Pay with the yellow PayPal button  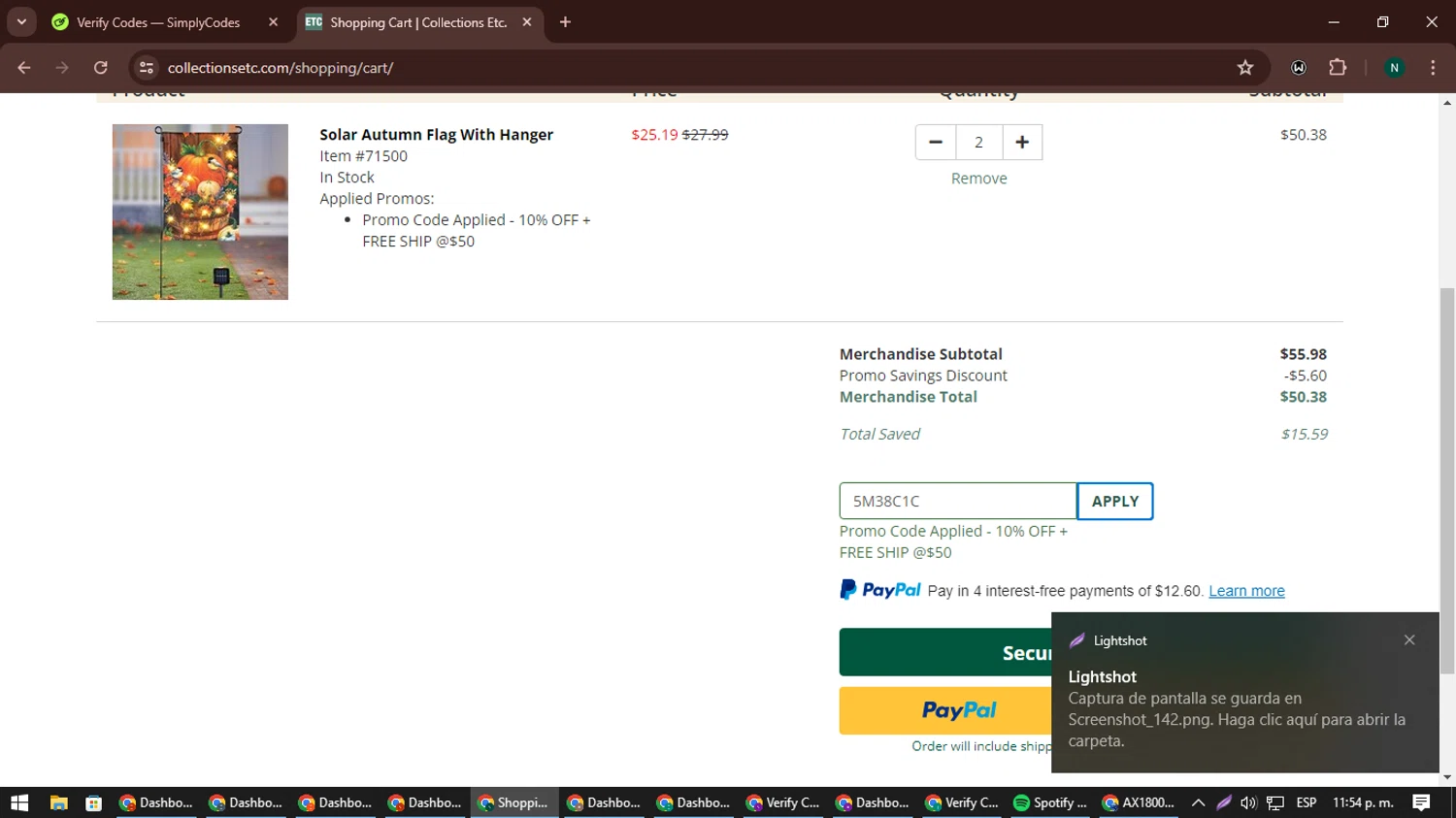pos(945,710)
